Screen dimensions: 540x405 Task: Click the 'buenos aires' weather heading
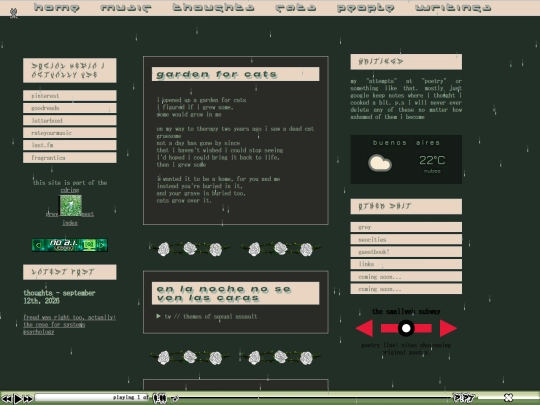click(x=406, y=143)
